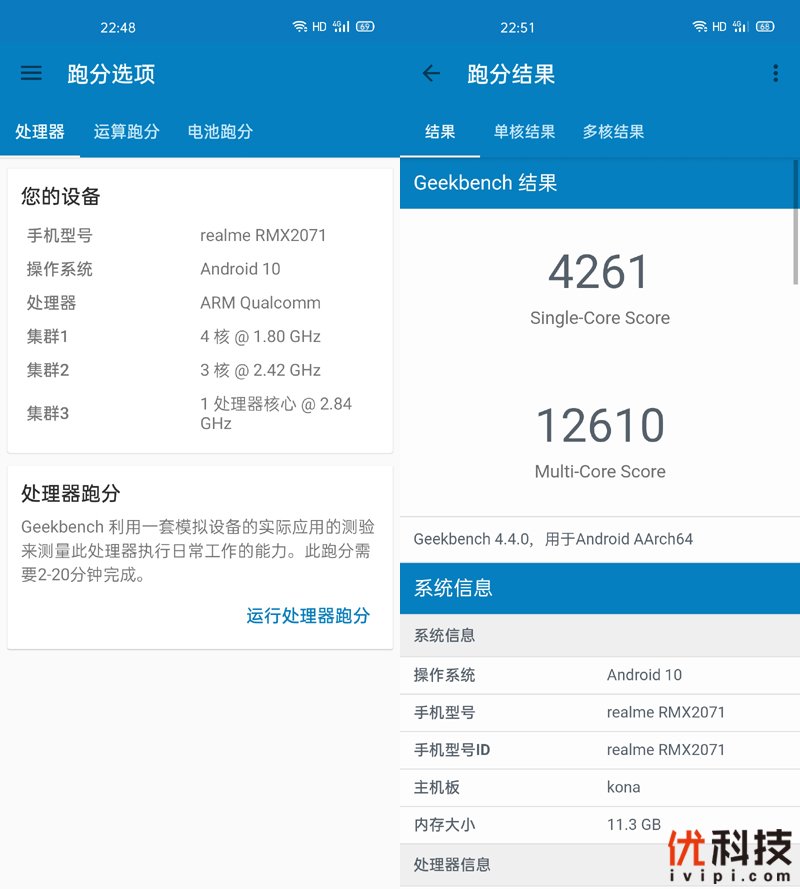Open the 电池跑分 tab
Screen dimensions: 800x889
pos(219,131)
